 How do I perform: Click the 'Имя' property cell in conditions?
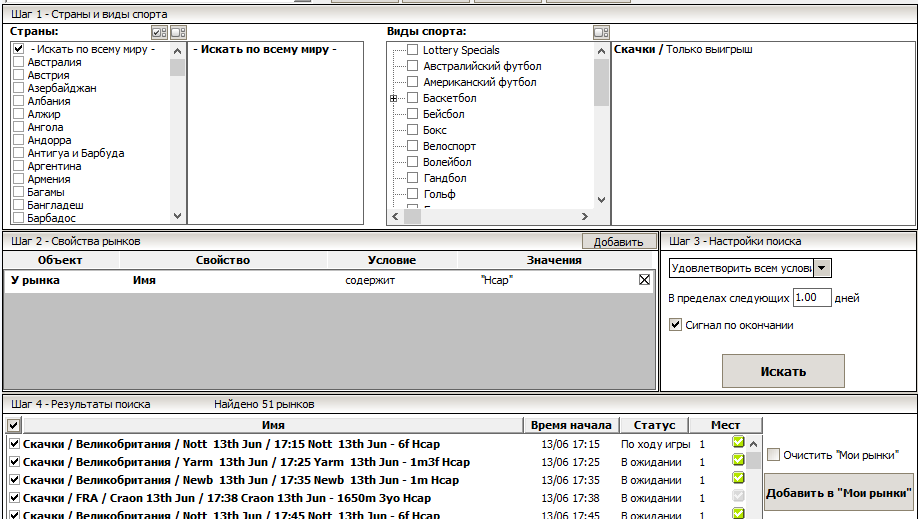point(144,281)
